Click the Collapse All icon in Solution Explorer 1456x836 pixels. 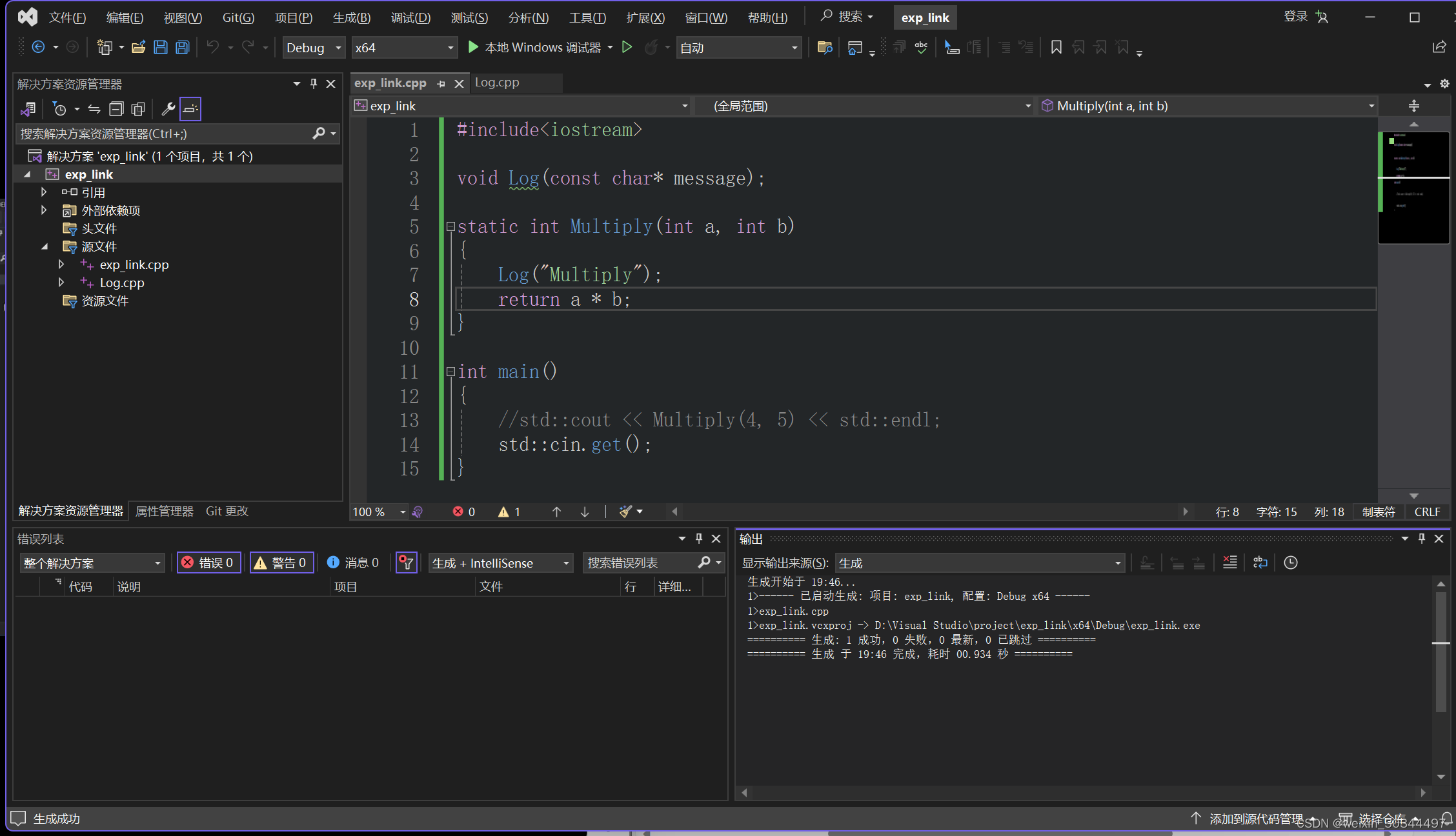click(x=116, y=109)
